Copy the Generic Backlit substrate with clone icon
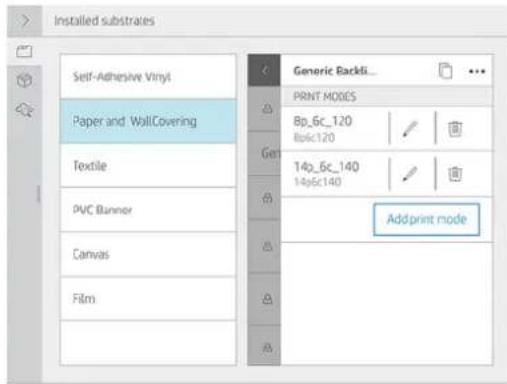Image resolution: width=507 pixels, height=384 pixels. (x=445, y=71)
